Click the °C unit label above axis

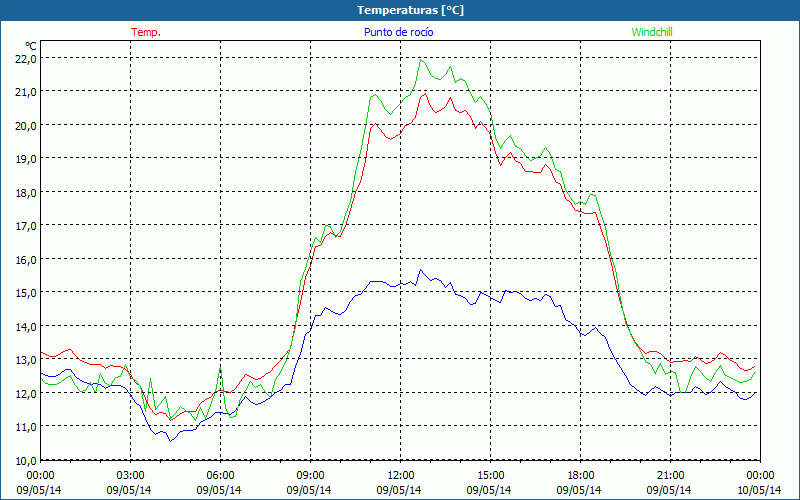tap(31, 46)
